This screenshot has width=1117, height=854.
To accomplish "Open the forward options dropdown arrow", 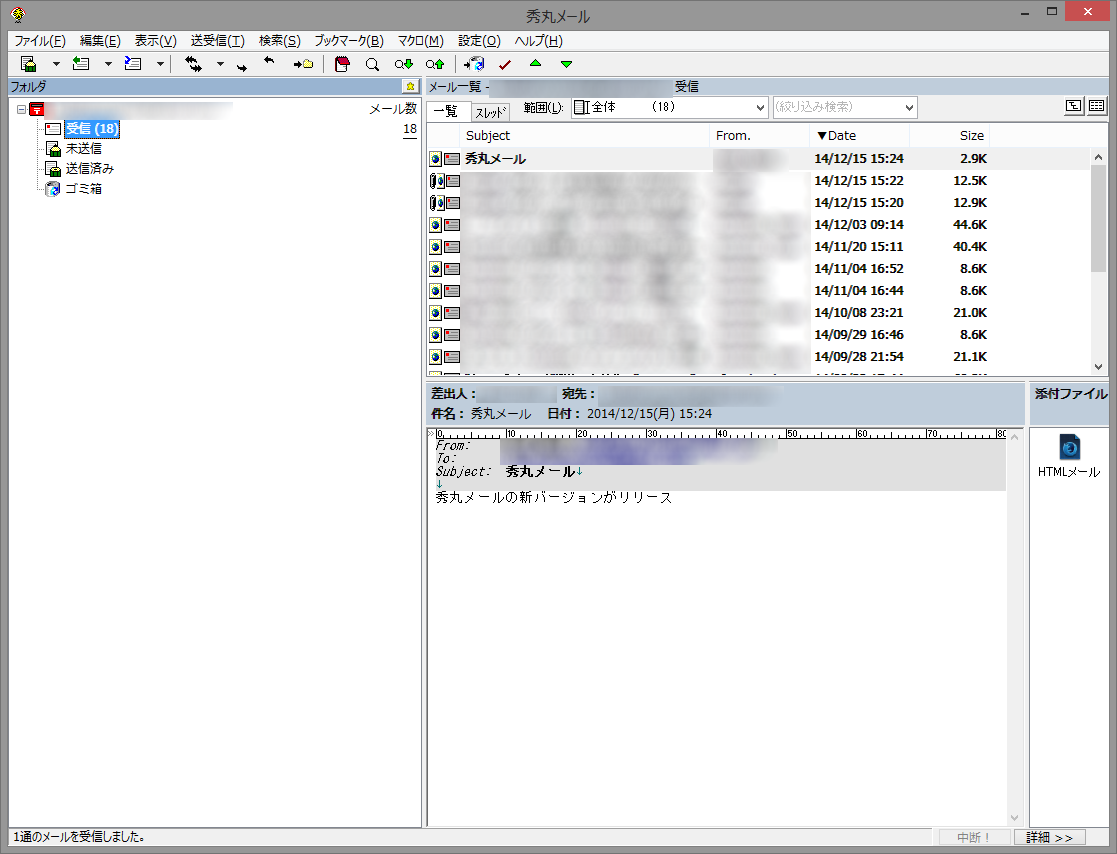I will pyautogui.click(x=160, y=64).
